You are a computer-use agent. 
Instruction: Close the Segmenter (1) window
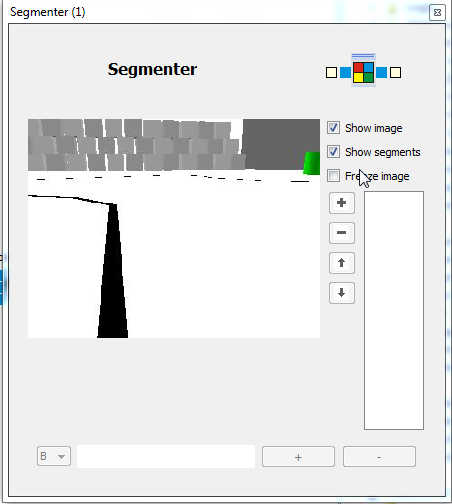[437, 12]
